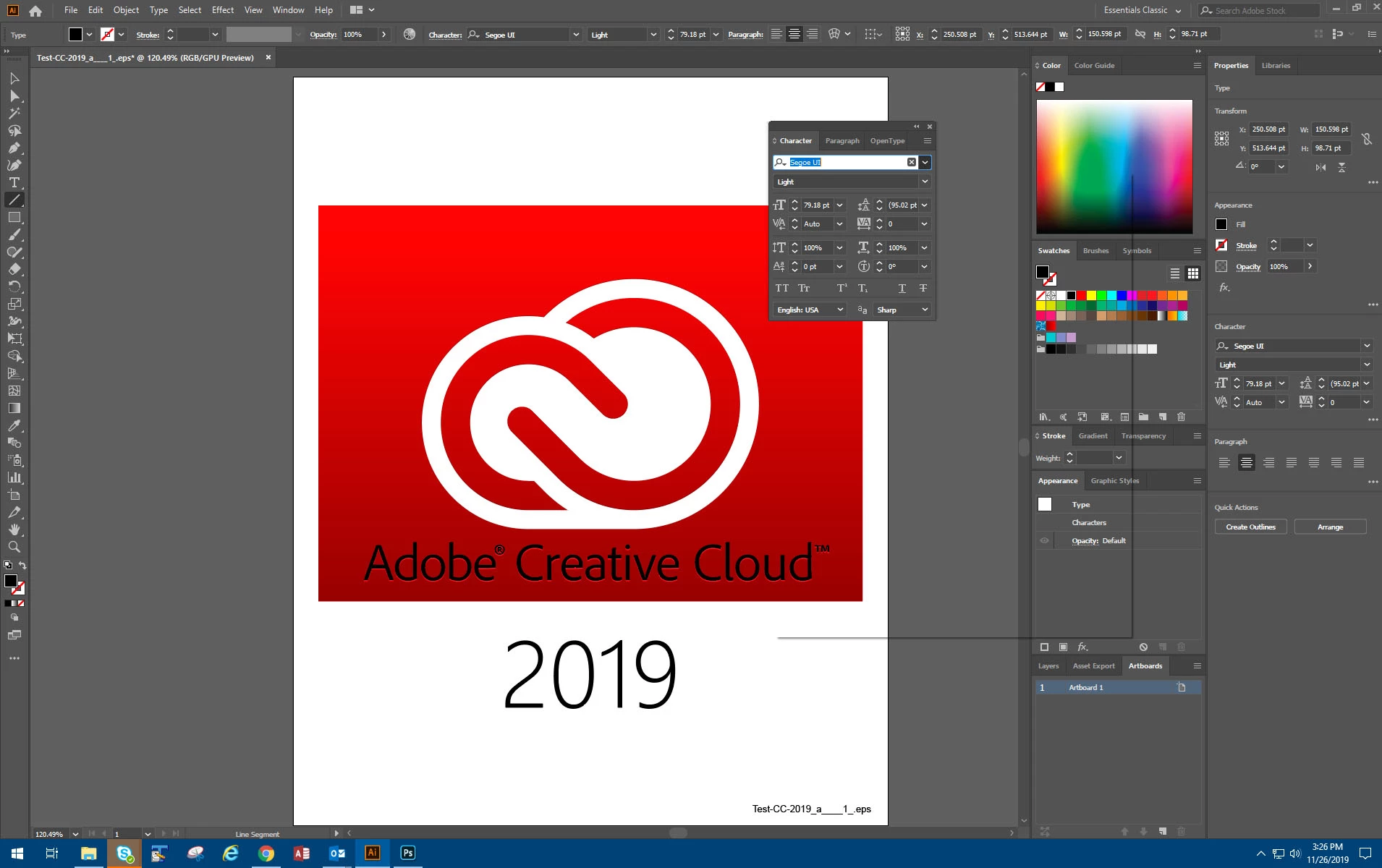
Task: Open Sharp anti-aliasing dropdown
Action: [x=902, y=310]
